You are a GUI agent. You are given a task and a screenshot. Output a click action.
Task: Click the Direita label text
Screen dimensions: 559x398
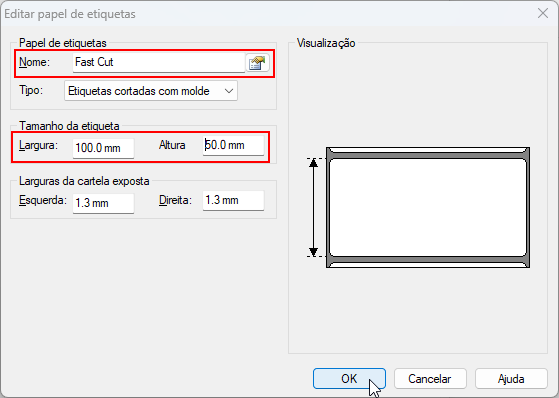click(x=175, y=200)
